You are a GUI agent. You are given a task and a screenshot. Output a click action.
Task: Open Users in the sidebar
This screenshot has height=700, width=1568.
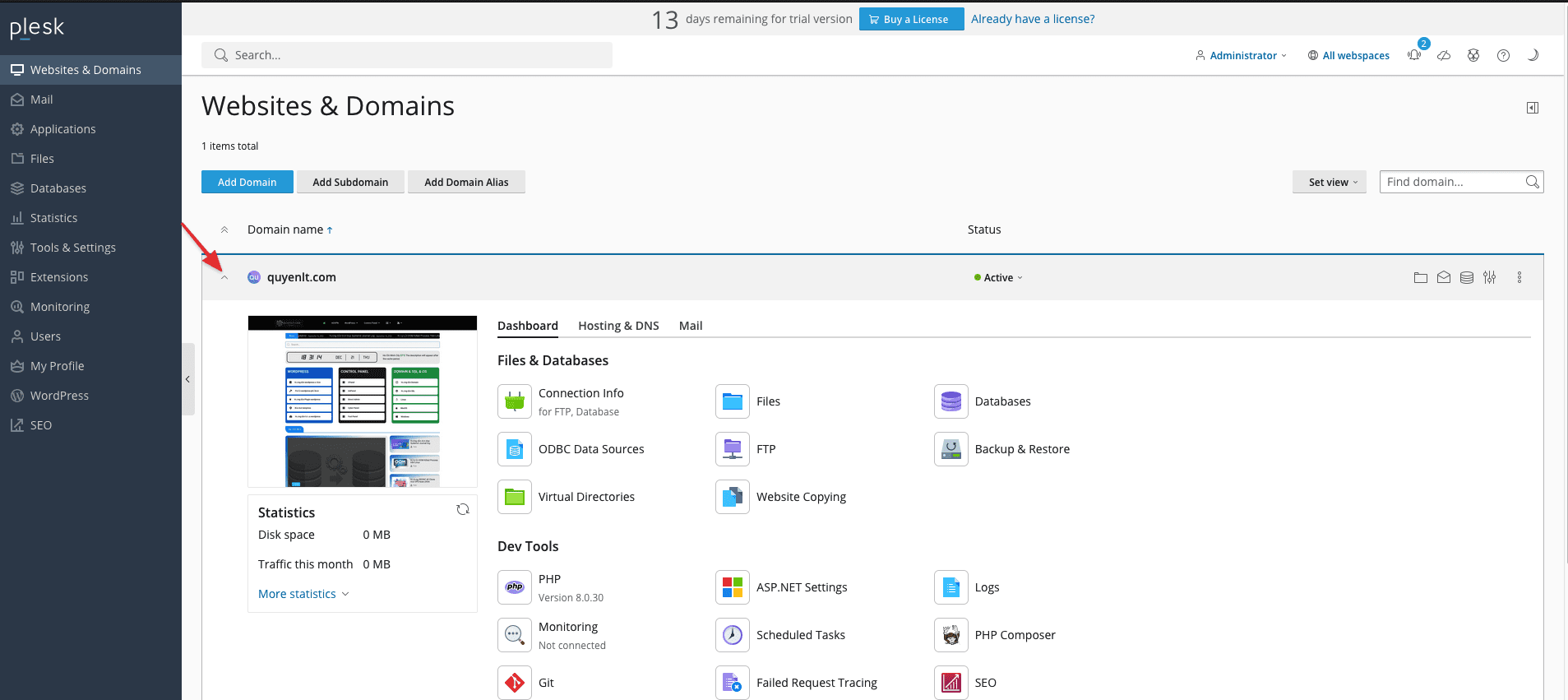tap(90, 336)
